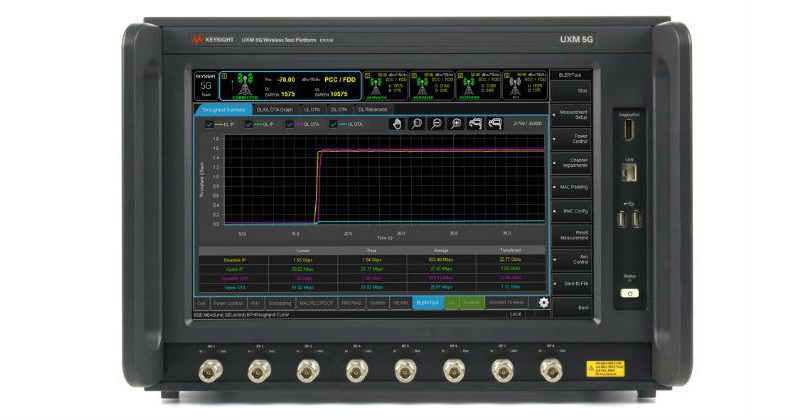Select the grey inactive cell 5 tower tile
The height and width of the screenshot is (420, 800).
point(524,86)
